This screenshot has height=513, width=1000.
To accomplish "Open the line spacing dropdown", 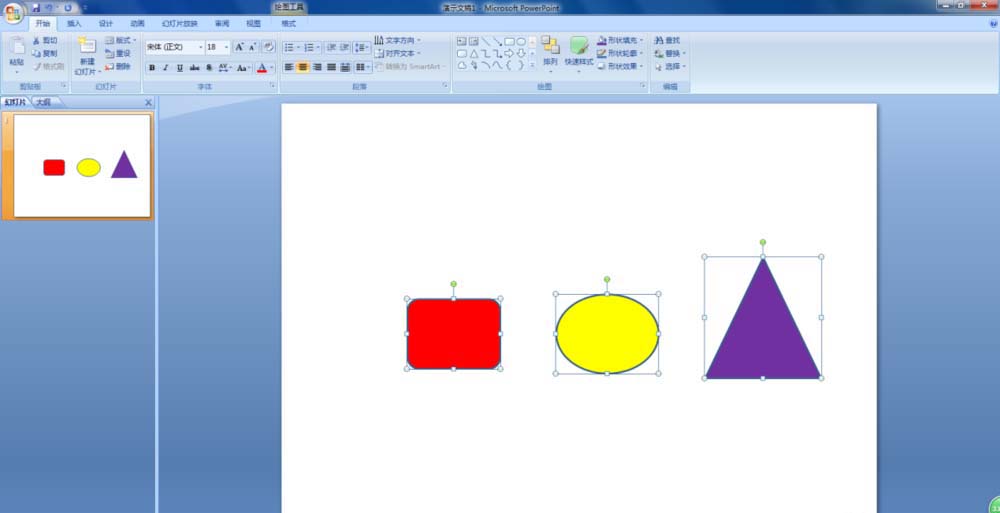I will pos(362,47).
